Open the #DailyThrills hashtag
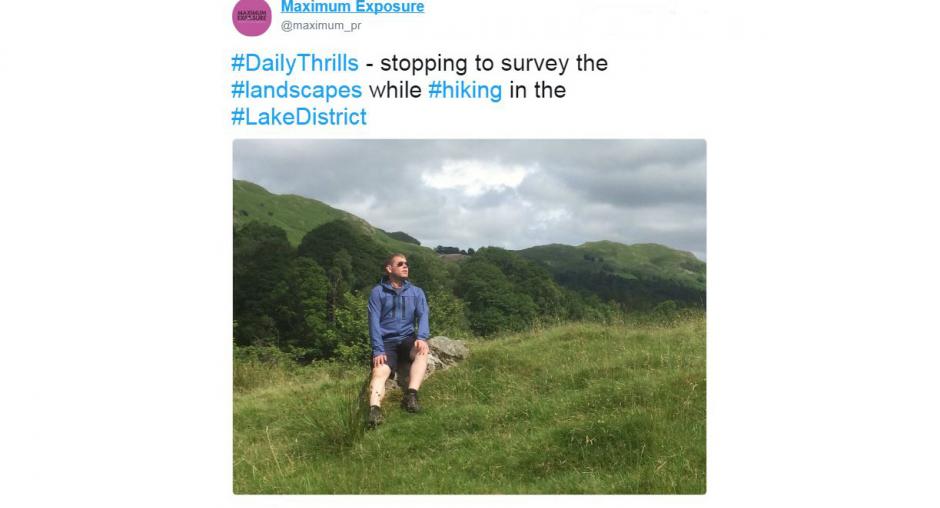 coord(295,63)
